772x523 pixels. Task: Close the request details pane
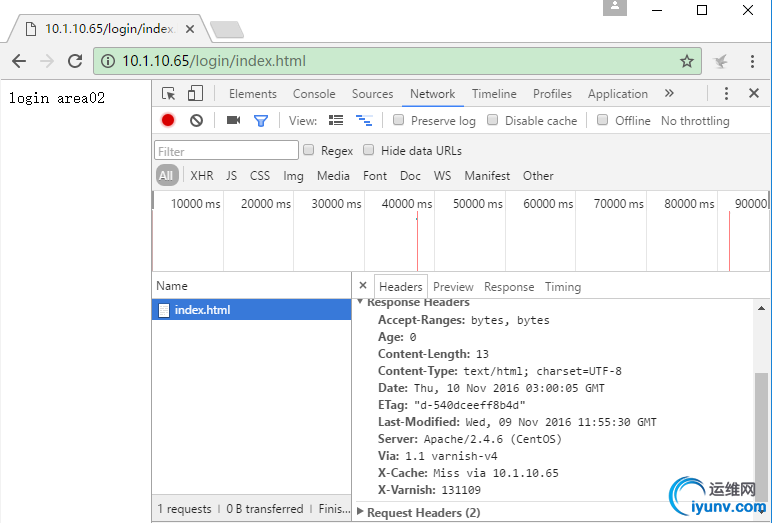363,285
